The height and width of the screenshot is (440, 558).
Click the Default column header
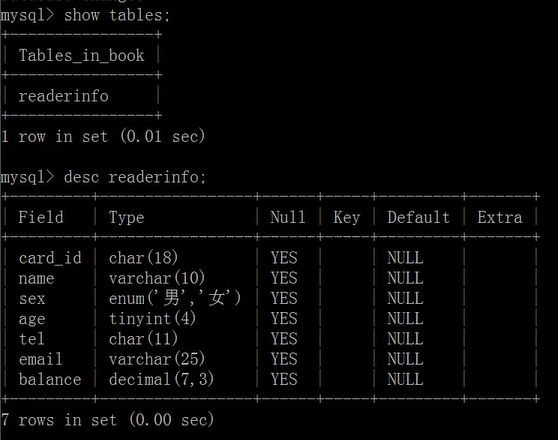tap(418, 217)
